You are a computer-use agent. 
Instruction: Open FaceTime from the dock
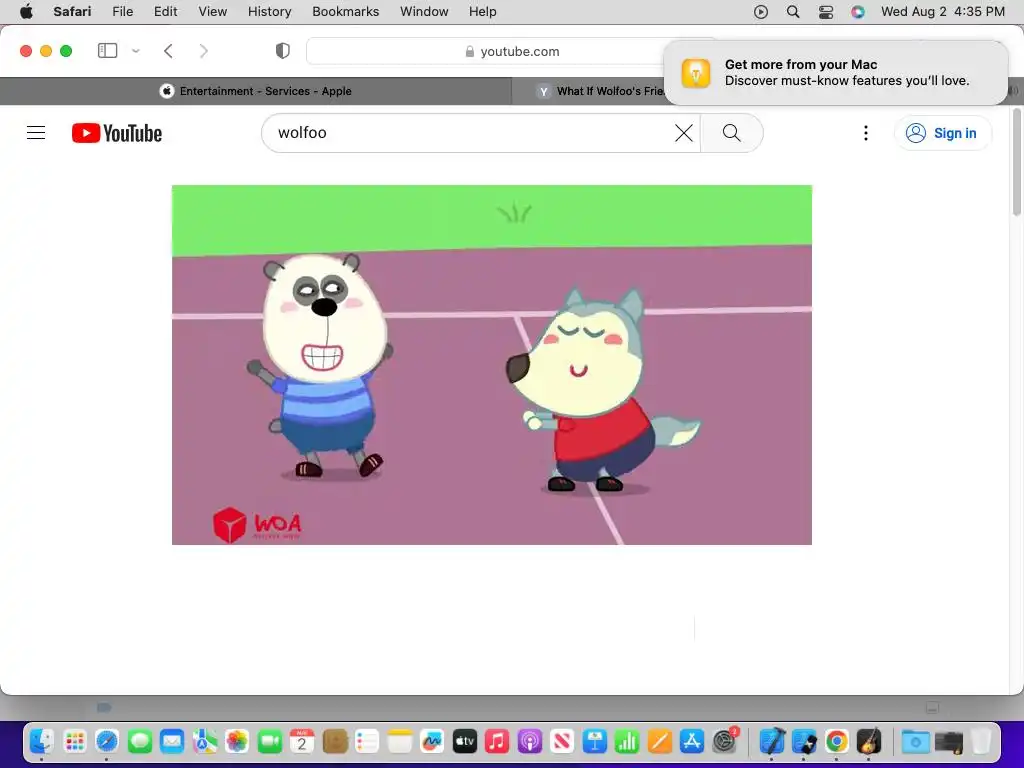click(x=270, y=741)
